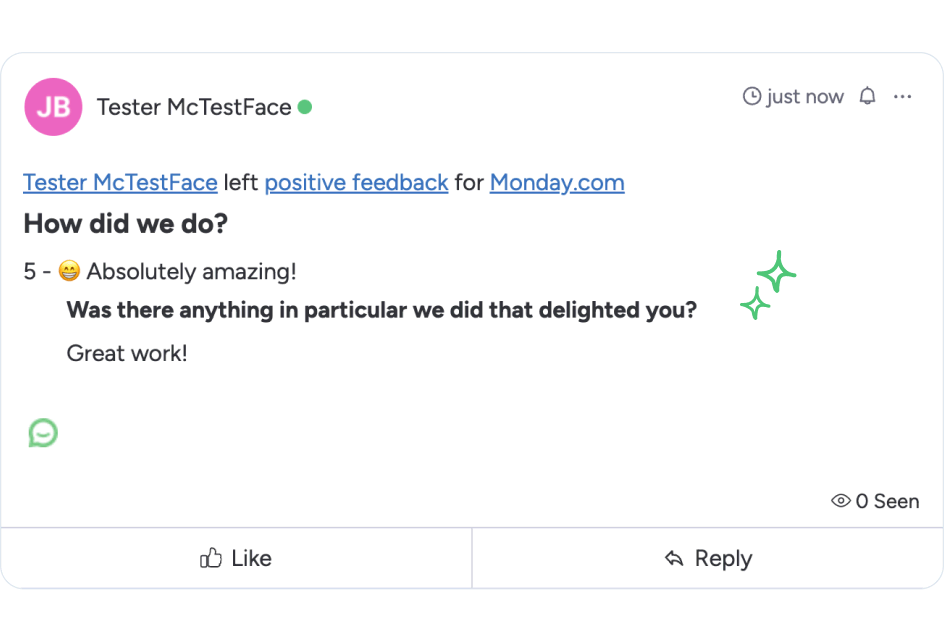This screenshot has width=944, height=643.
Task: Click the clock icon beside just now
Action: [x=752, y=96]
